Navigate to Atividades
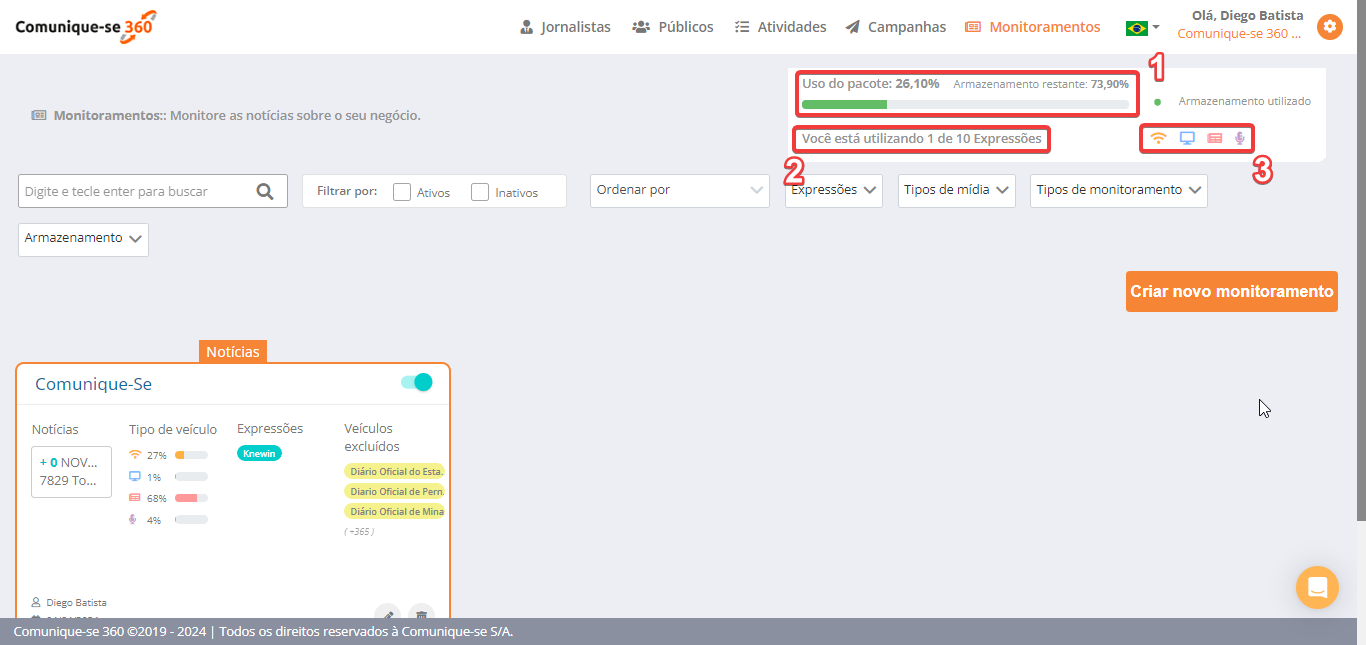 coord(781,27)
